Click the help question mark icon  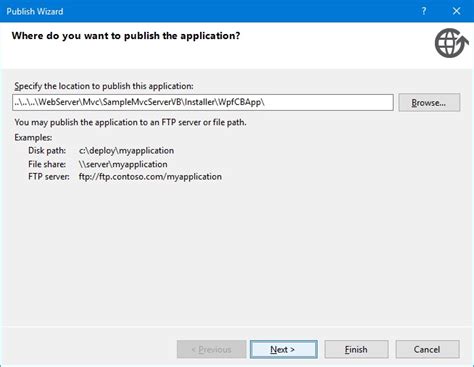(x=424, y=11)
